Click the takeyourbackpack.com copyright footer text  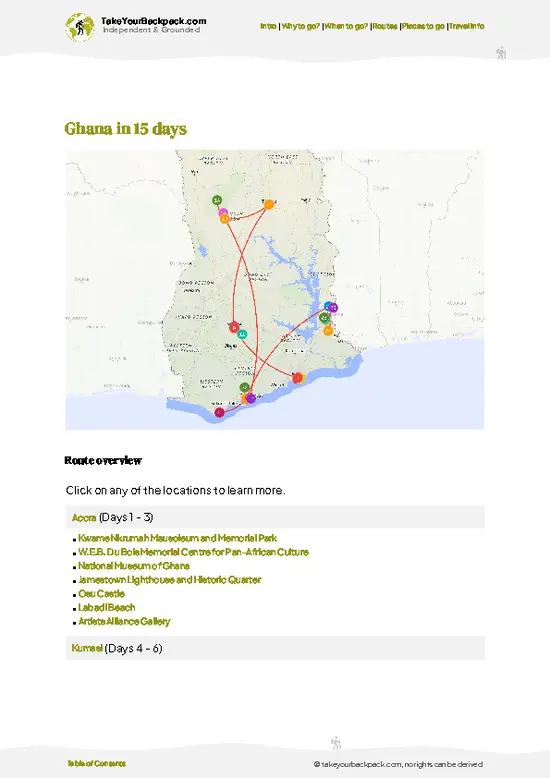[398, 764]
